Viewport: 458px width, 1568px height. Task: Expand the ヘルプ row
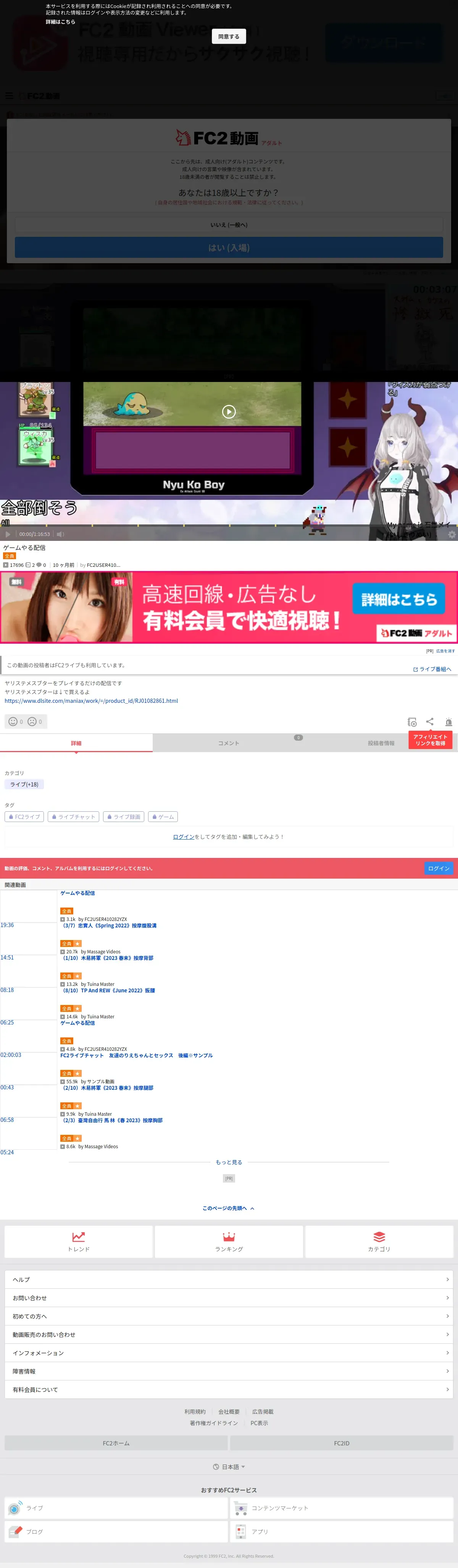[x=229, y=1280]
